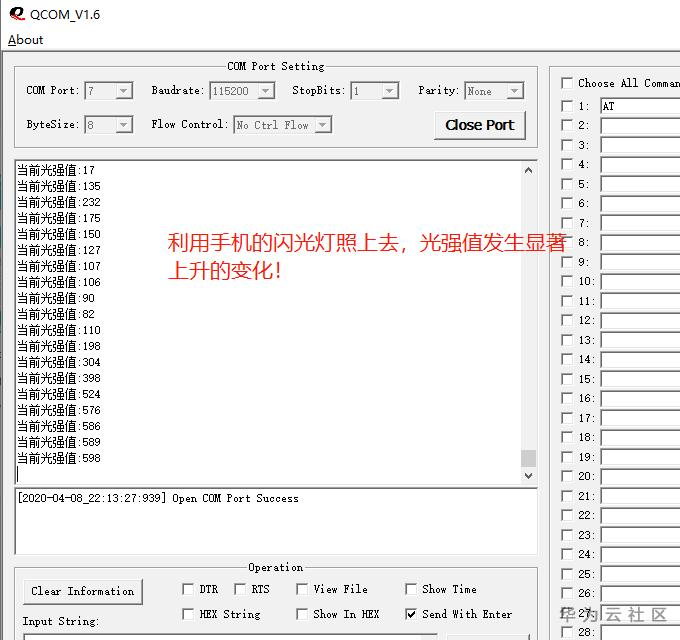Click the receive area scrollbar thumb
Screen dimensions: 680x640
pos(528,458)
